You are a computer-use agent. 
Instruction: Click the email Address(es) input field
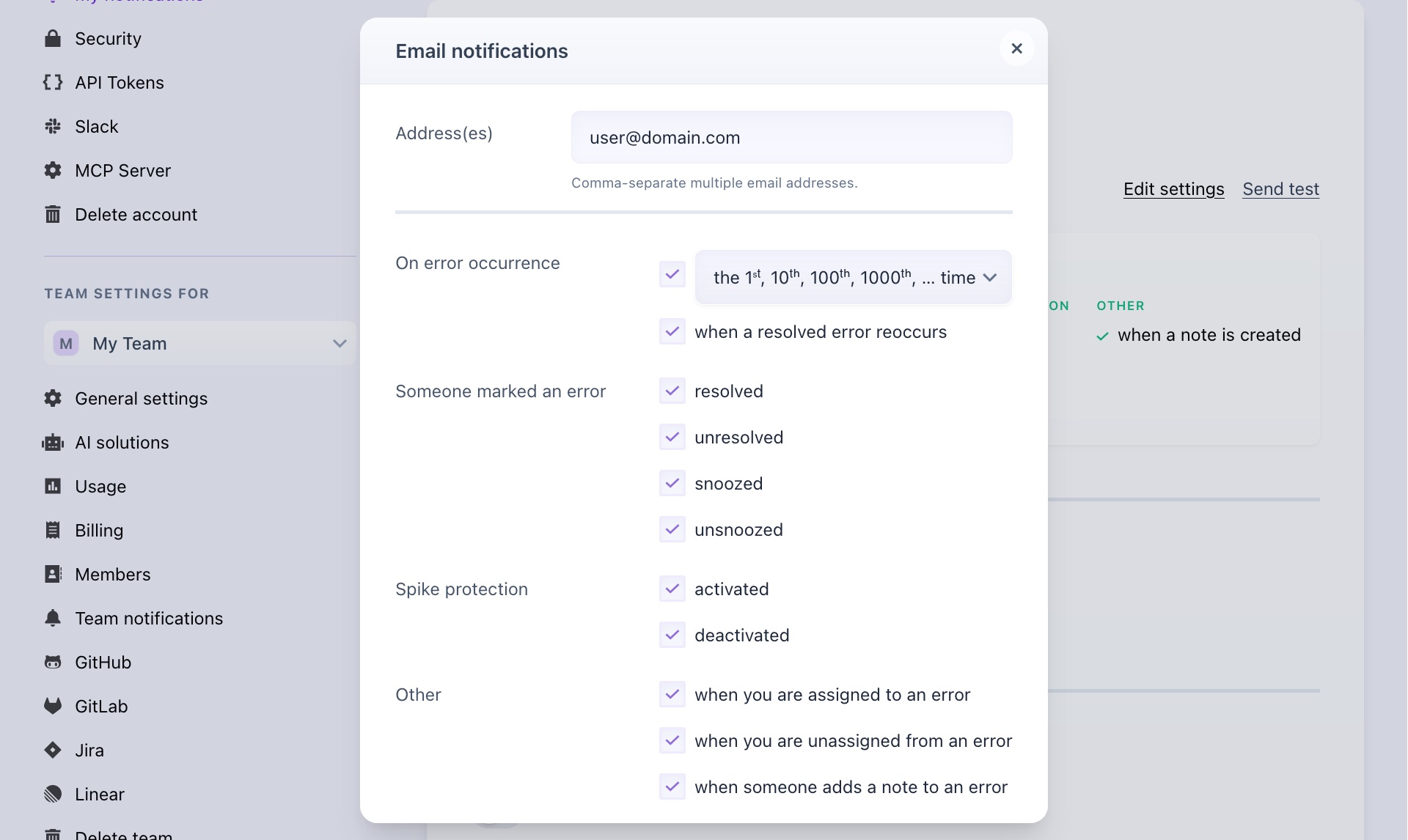tap(791, 137)
